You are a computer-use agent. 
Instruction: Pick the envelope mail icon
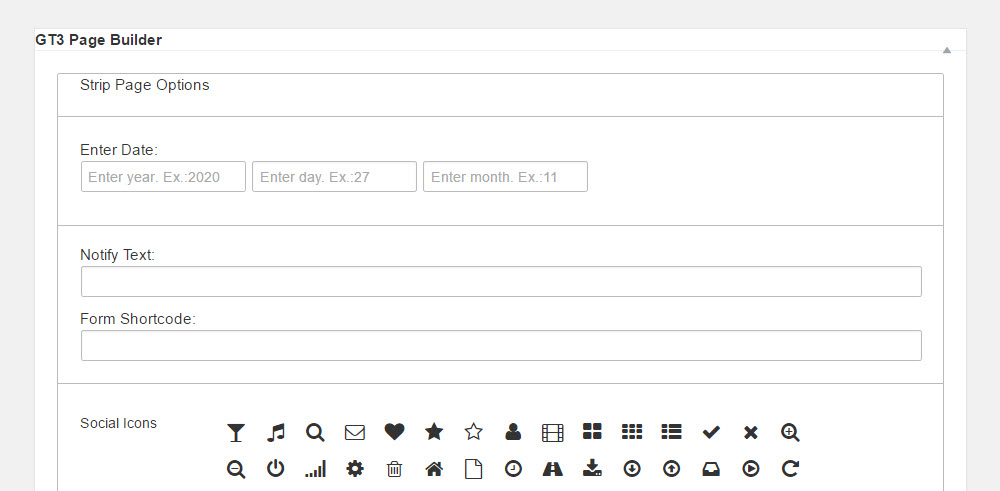tap(355, 432)
